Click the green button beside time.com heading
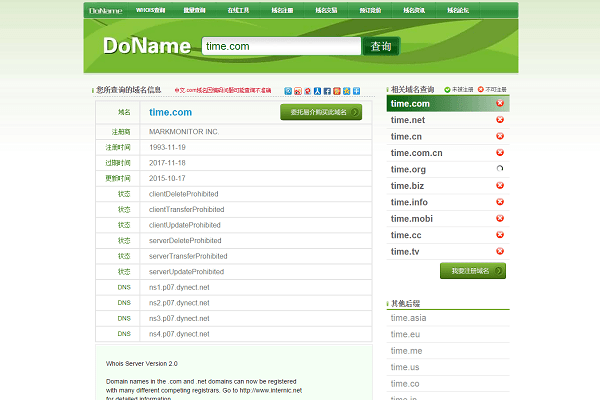600x400 pixels. click(321, 112)
